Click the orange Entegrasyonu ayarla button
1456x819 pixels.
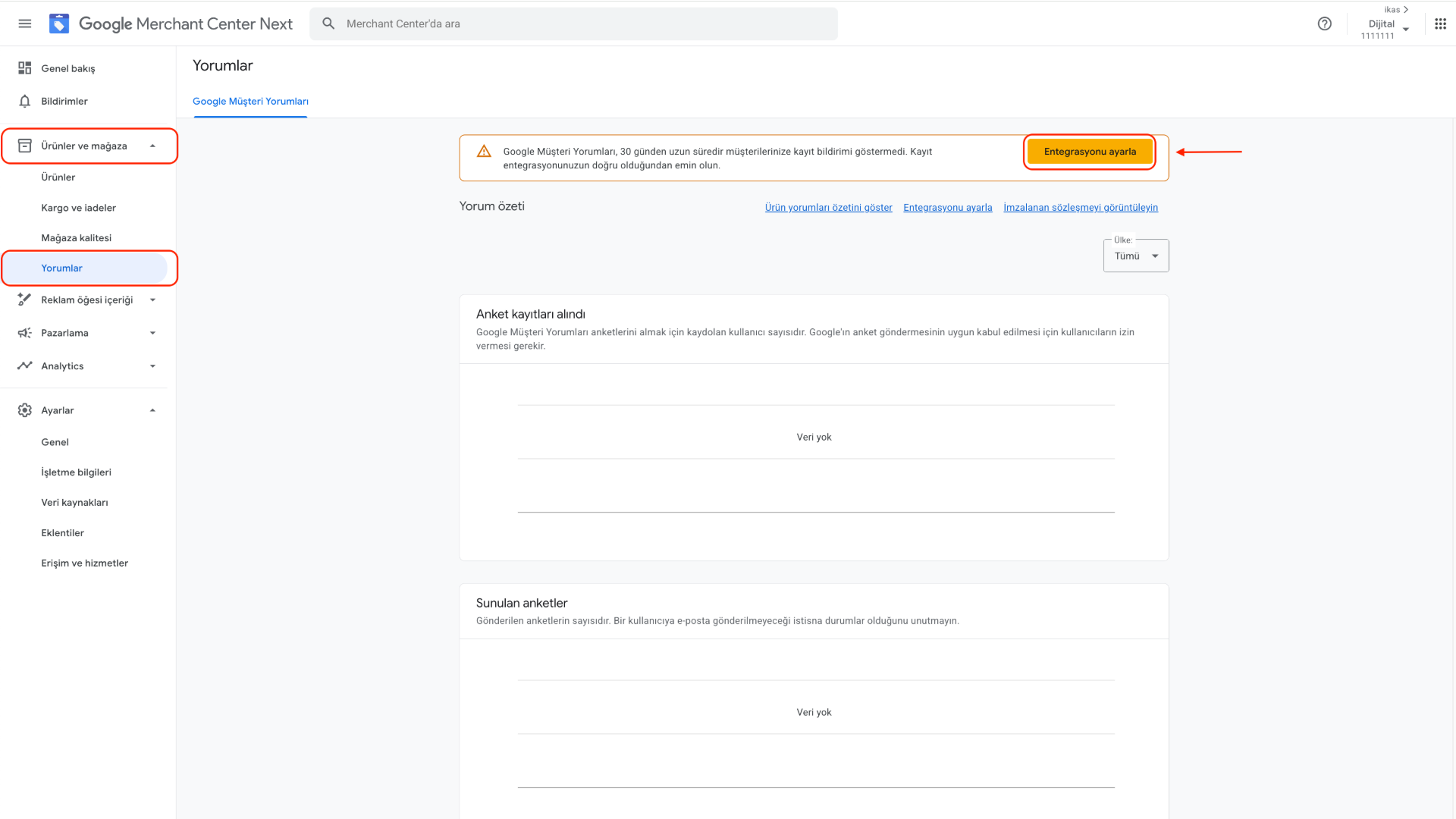coord(1090,152)
